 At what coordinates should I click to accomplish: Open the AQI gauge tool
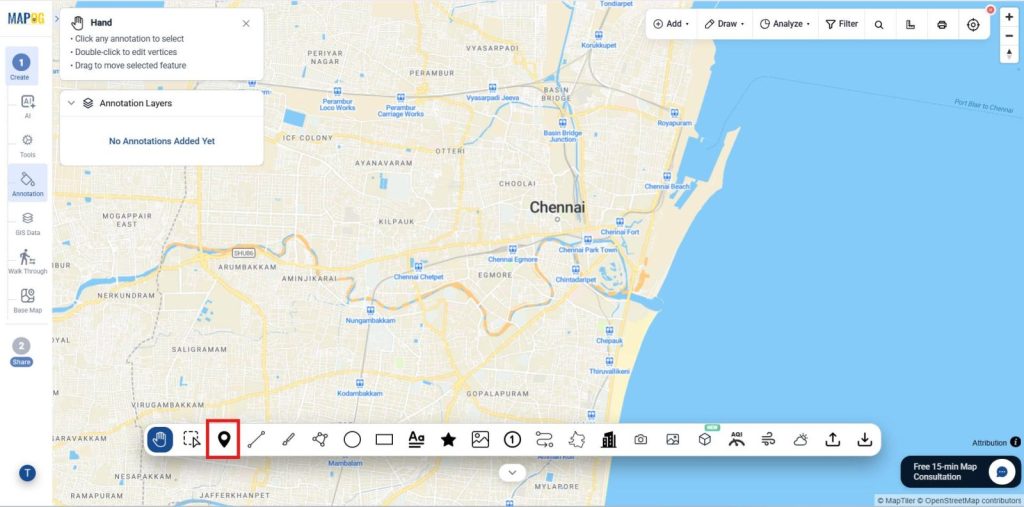click(737, 439)
